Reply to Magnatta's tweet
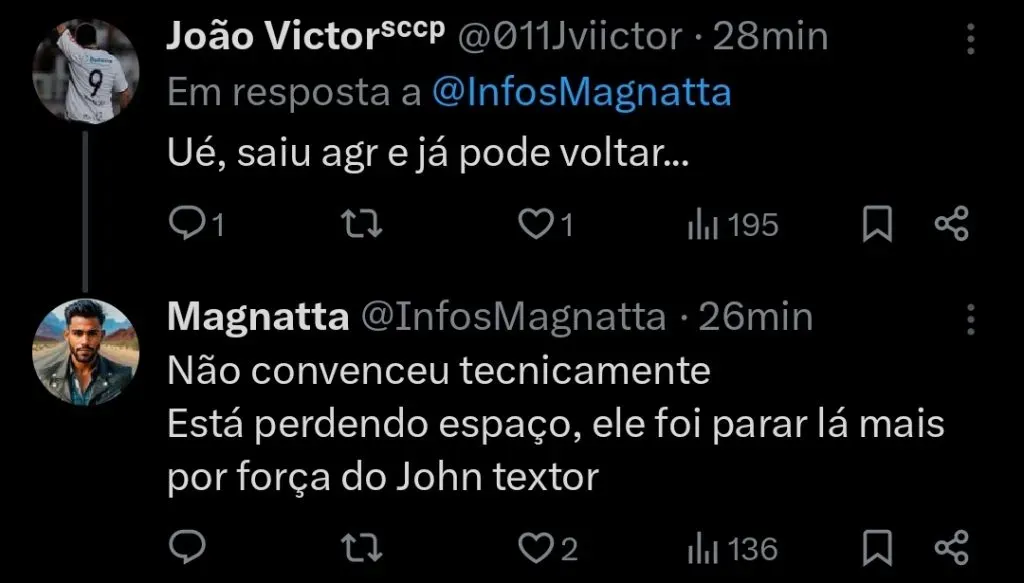 186,547
